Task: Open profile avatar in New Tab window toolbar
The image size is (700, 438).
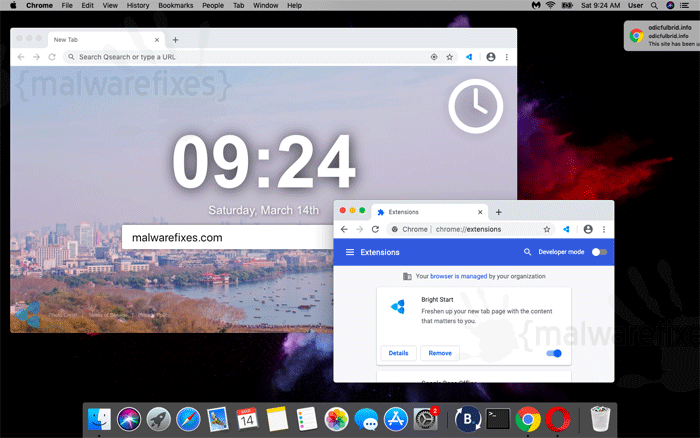Action: (x=491, y=57)
